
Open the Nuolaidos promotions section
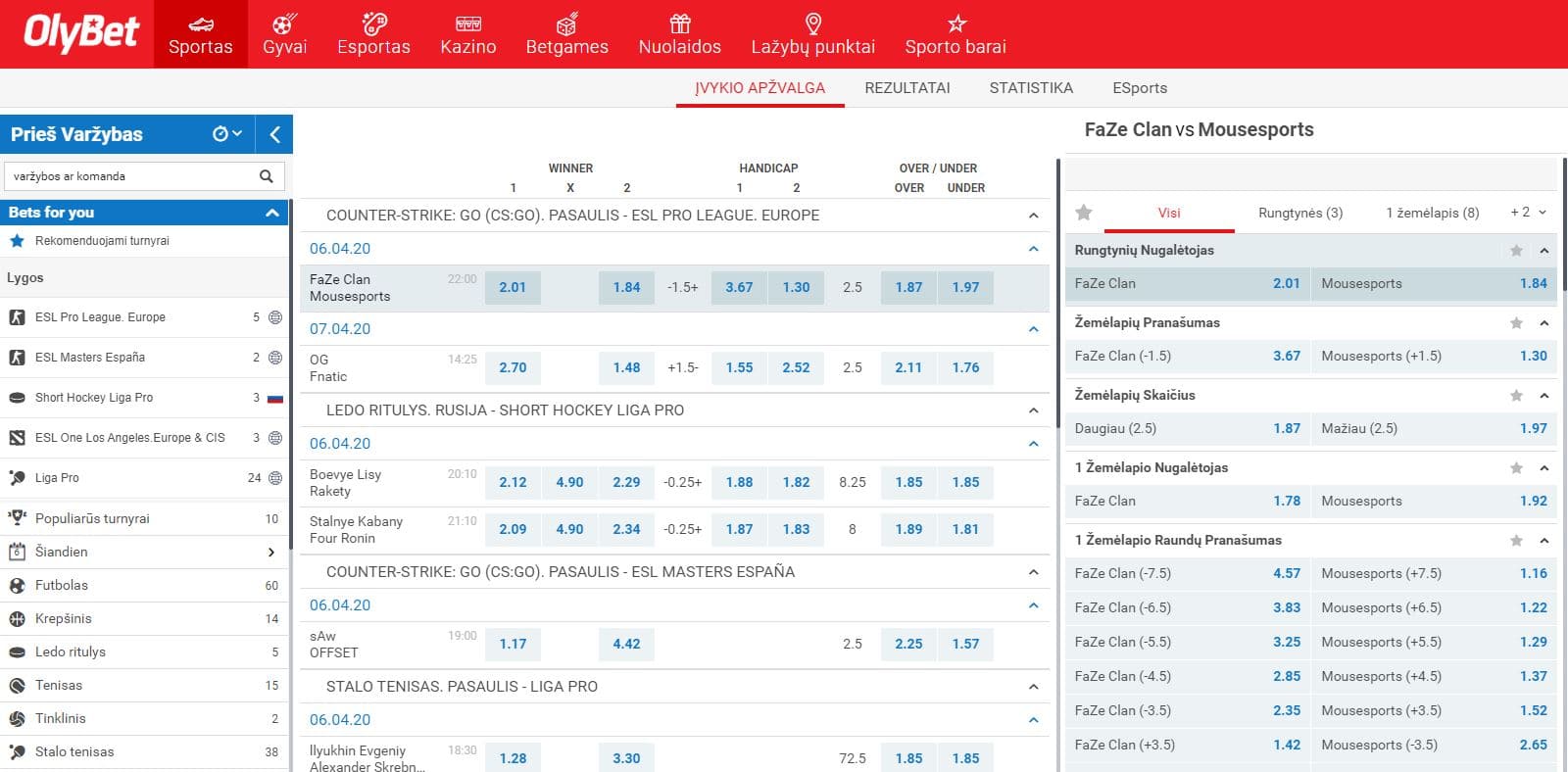click(x=679, y=34)
